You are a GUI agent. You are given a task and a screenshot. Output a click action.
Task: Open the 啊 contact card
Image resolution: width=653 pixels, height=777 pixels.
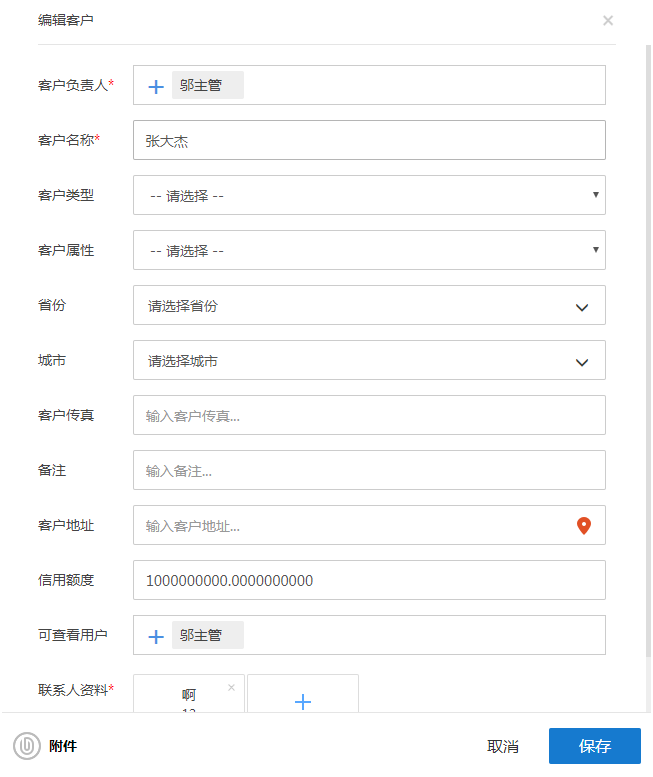189,694
